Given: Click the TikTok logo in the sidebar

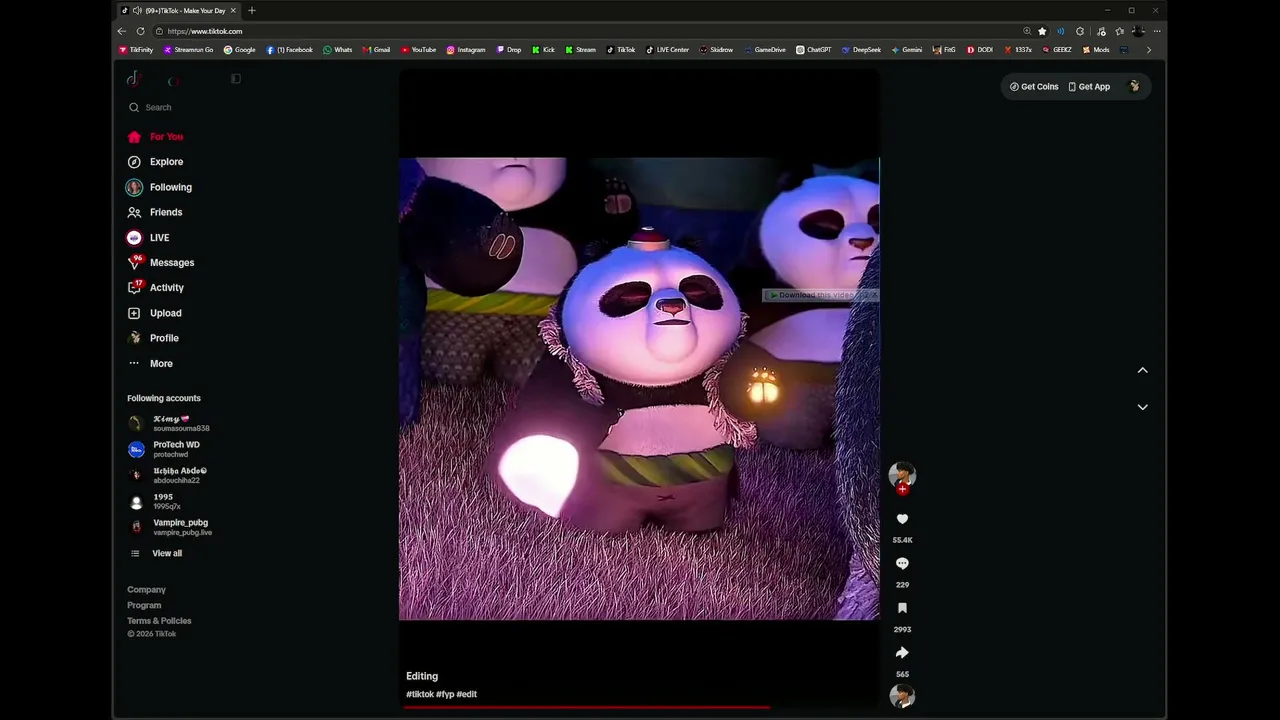Looking at the screenshot, I should click(133, 79).
